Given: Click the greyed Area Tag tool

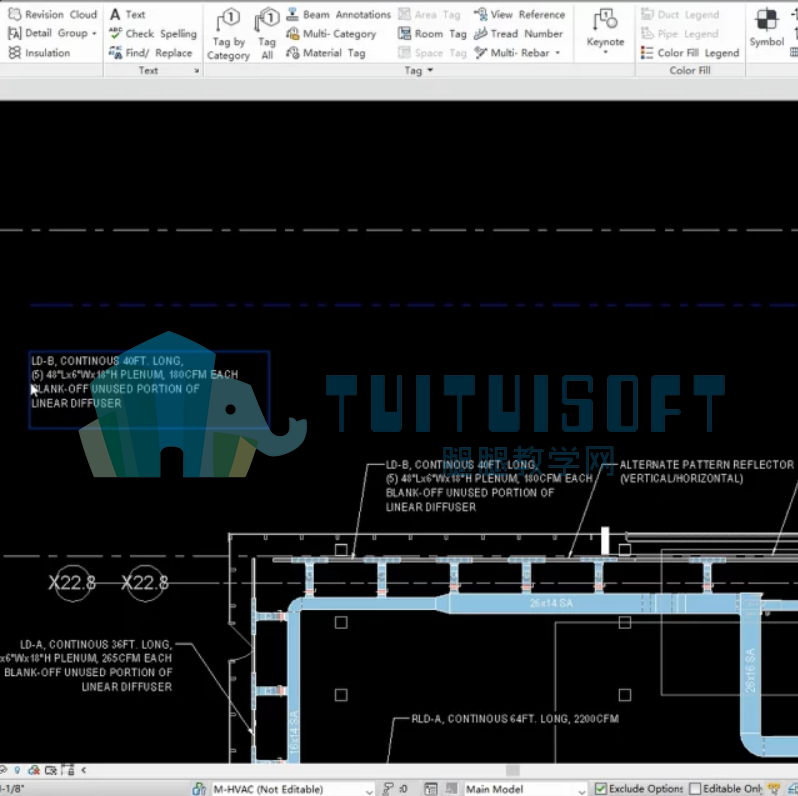Looking at the screenshot, I should (x=429, y=14).
